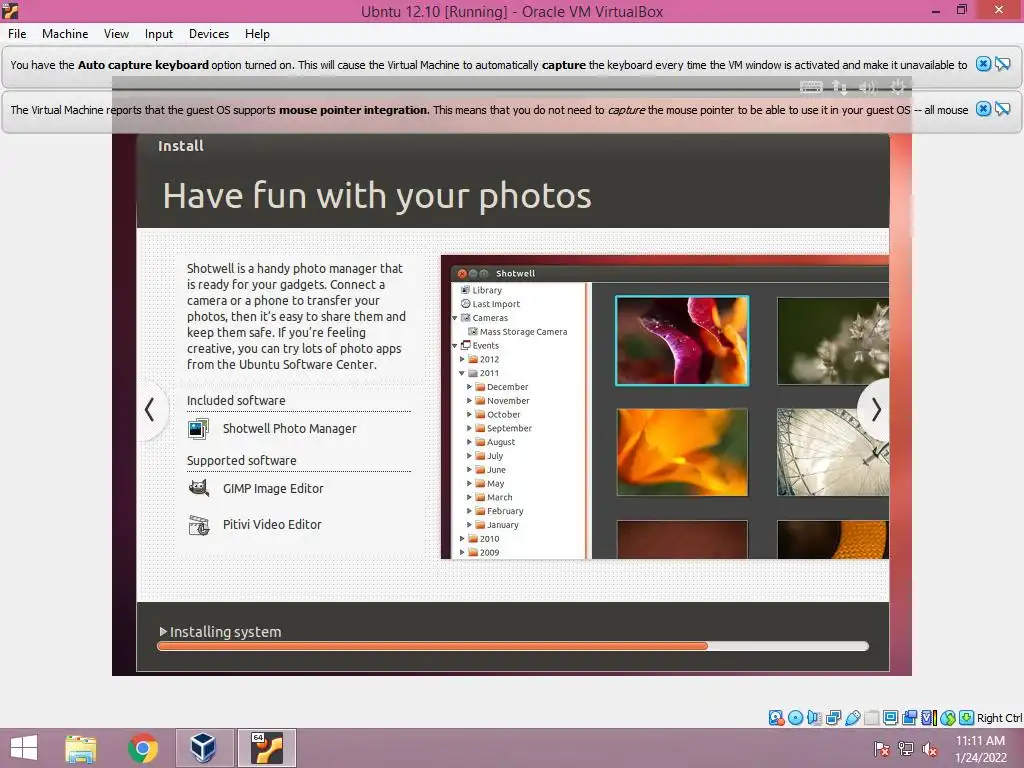Collapse the Cameras tree node
Screen dimensions: 1024x768
click(455, 318)
